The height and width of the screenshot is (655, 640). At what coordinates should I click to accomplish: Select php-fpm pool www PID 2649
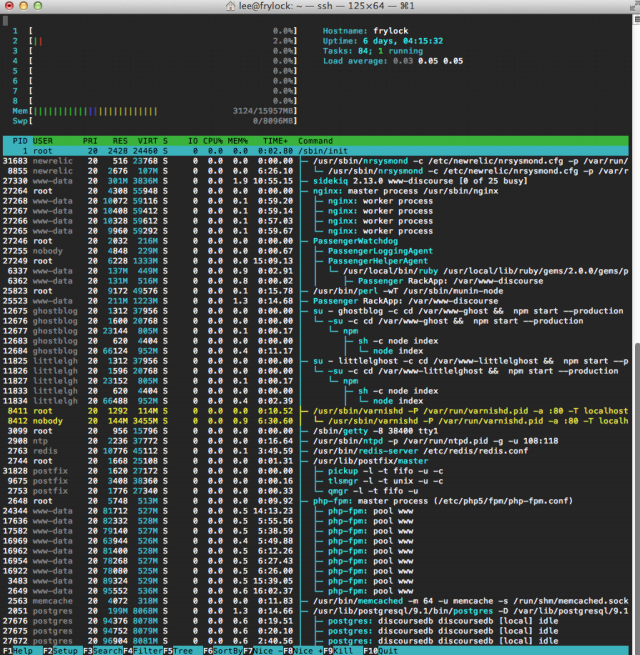click(x=315, y=591)
